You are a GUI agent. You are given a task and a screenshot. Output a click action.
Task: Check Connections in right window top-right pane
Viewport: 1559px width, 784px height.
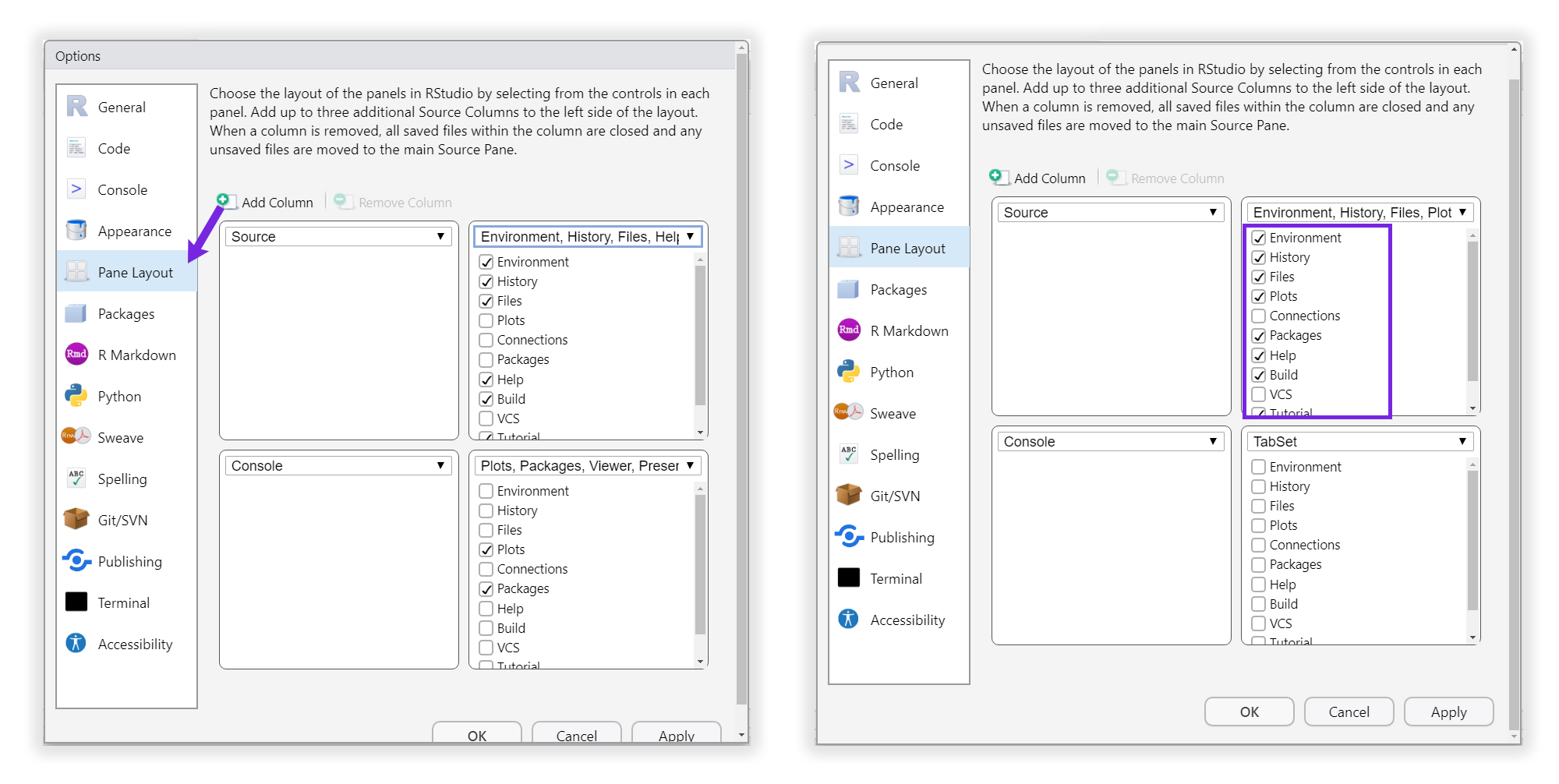click(x=1259, y=316)
